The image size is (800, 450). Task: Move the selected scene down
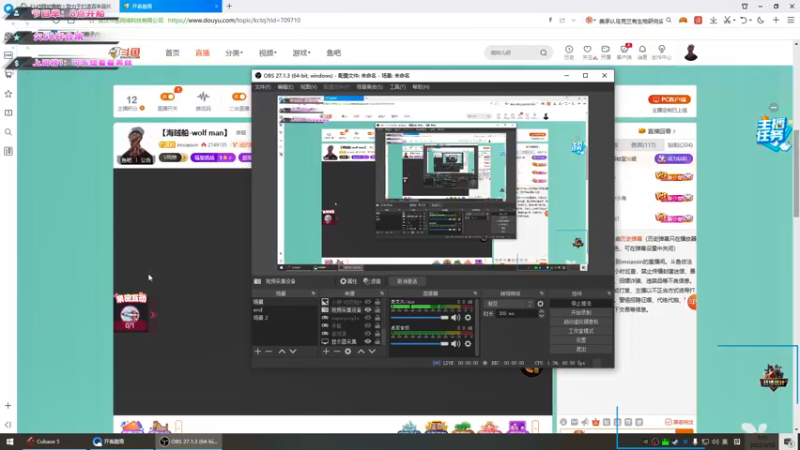[293, 351]
